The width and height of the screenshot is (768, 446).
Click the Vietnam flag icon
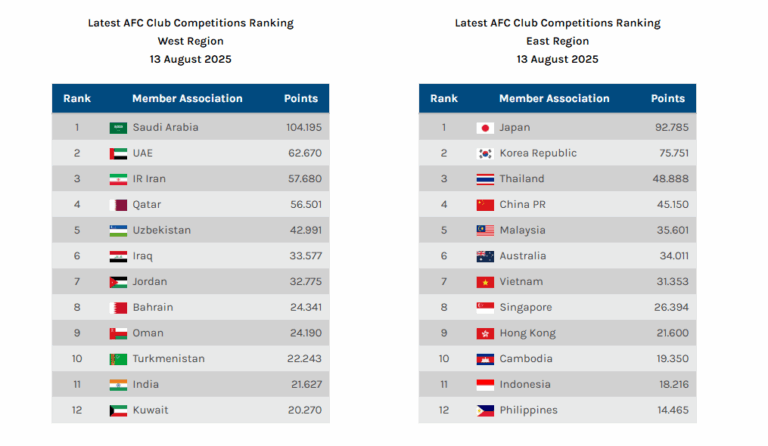coord(485,282)
